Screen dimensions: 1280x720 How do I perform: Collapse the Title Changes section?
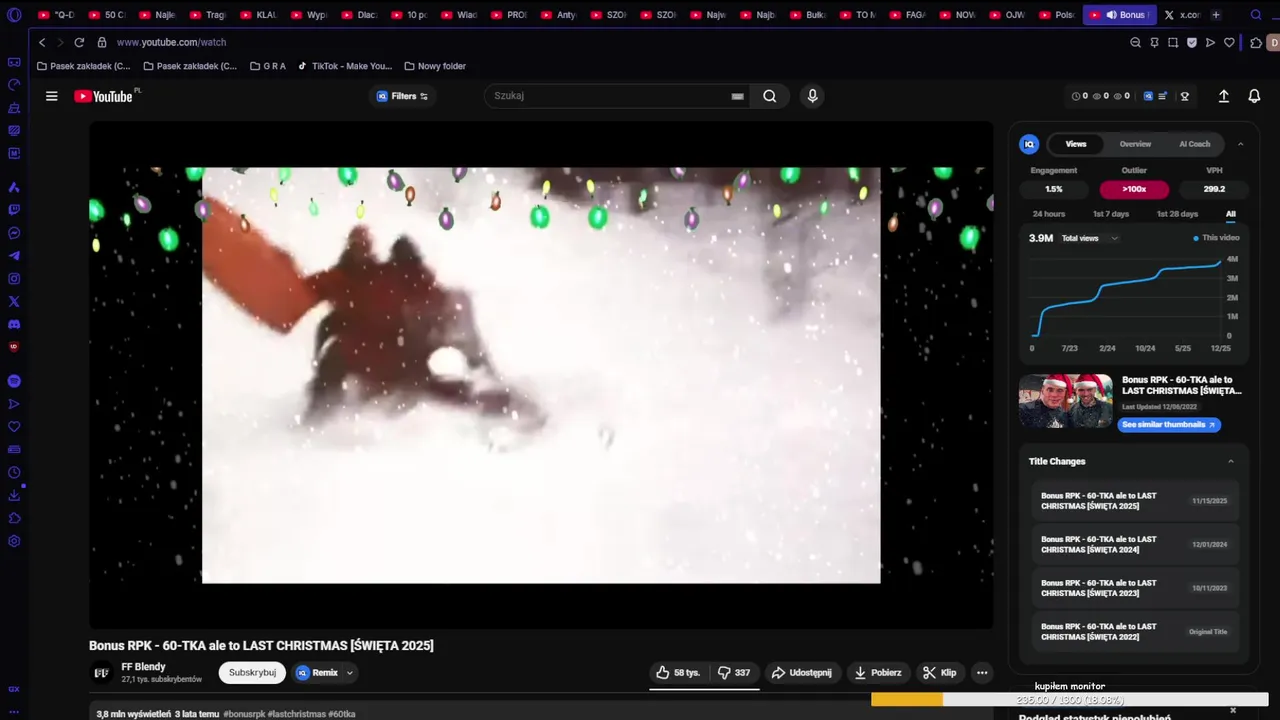[x=1230, y=461]
